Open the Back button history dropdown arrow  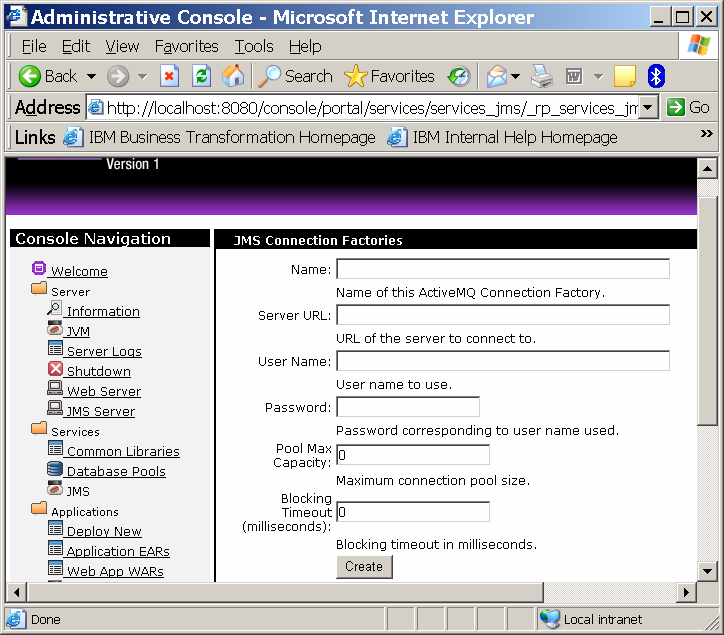[x=91, y=77]
